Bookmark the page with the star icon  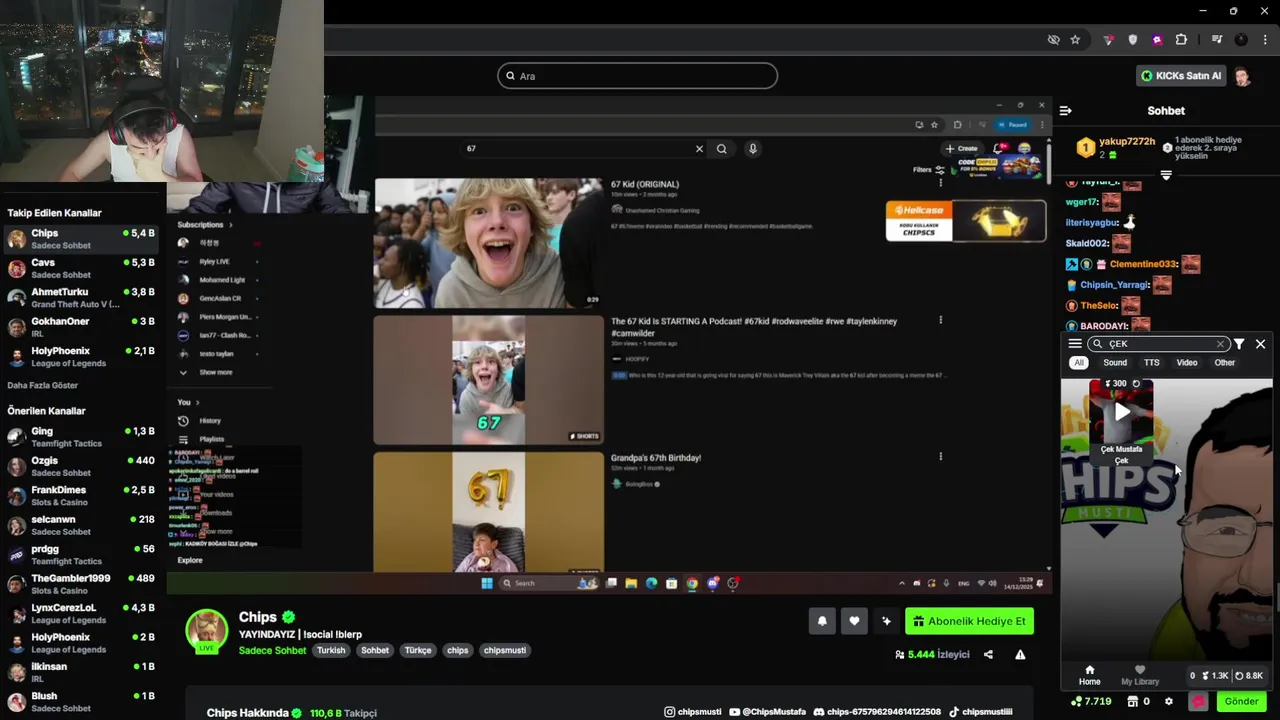1075,40
